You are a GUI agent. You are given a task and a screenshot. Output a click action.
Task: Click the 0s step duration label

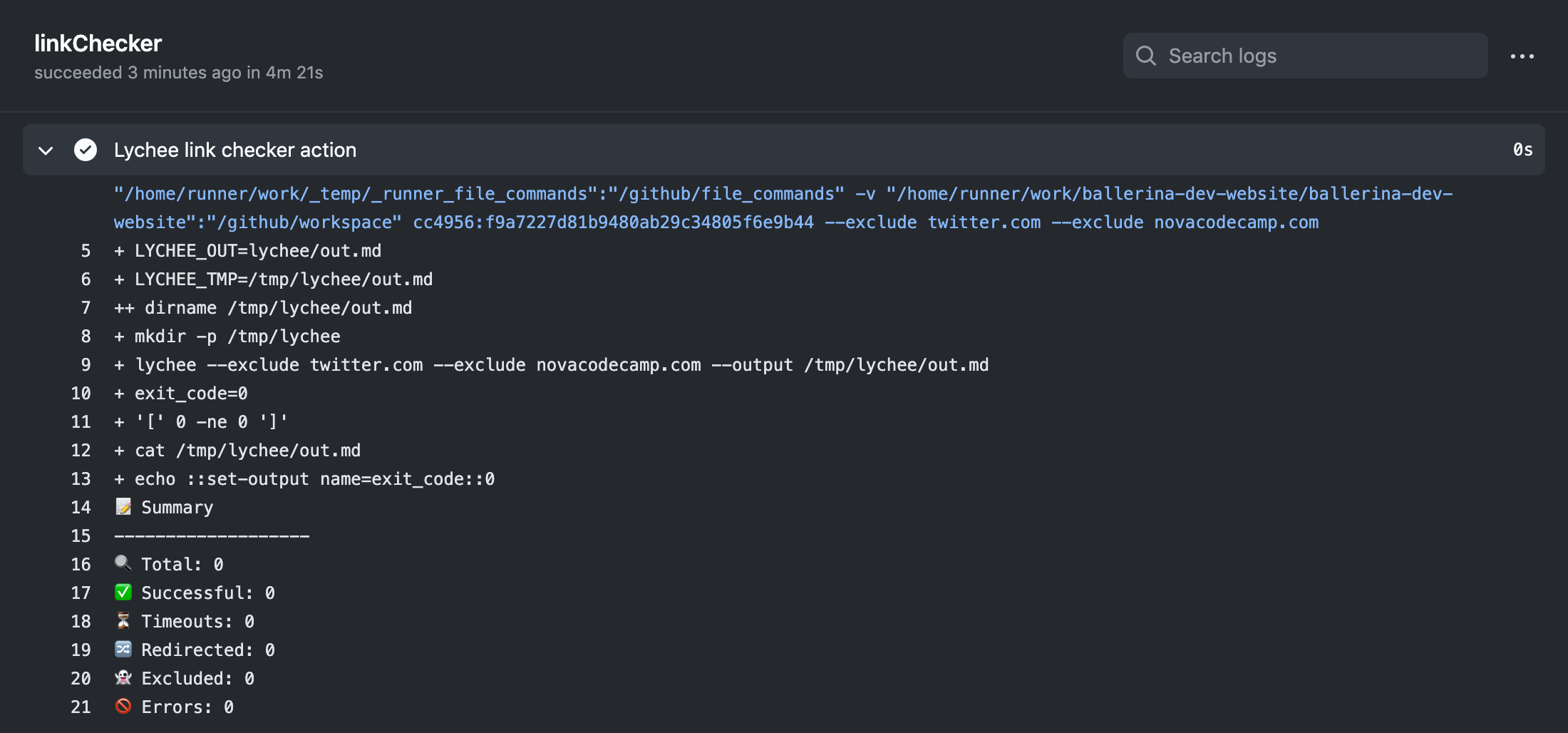tap(1522, 150)
